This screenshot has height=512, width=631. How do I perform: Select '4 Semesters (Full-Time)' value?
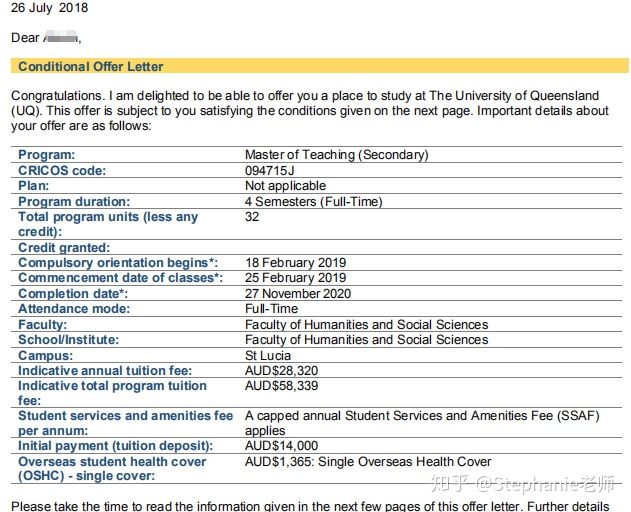pyautogui.click(x=313, y=202)
